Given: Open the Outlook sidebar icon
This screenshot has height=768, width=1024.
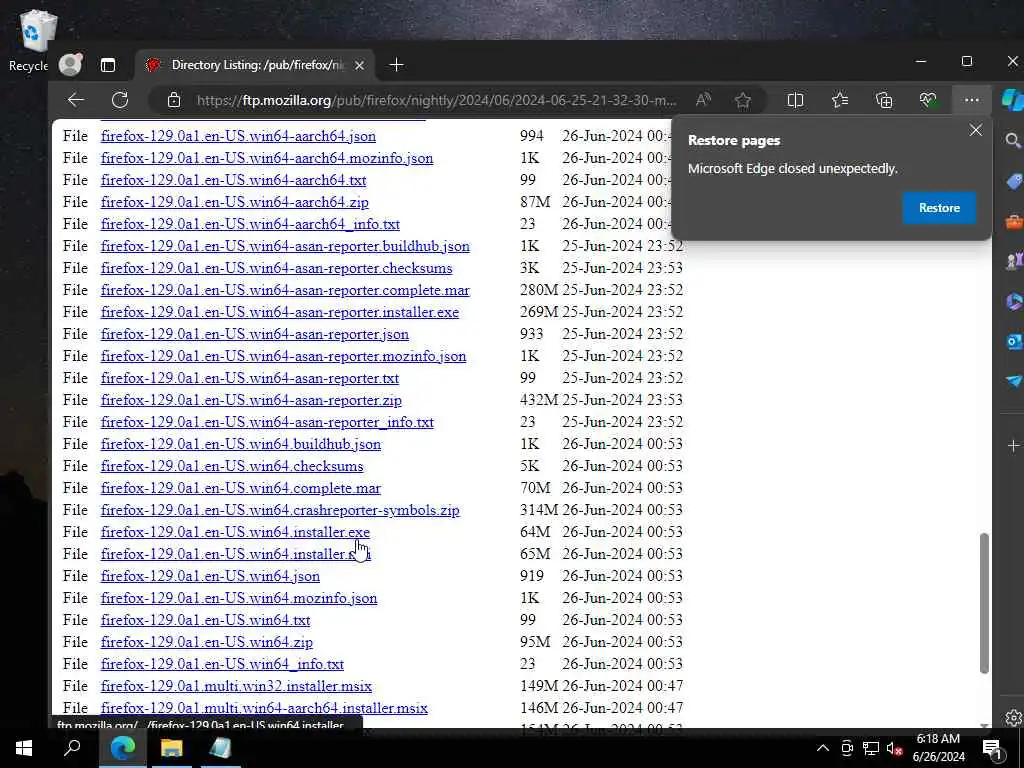Looking at the screenshot, I should coord(1014,342).
